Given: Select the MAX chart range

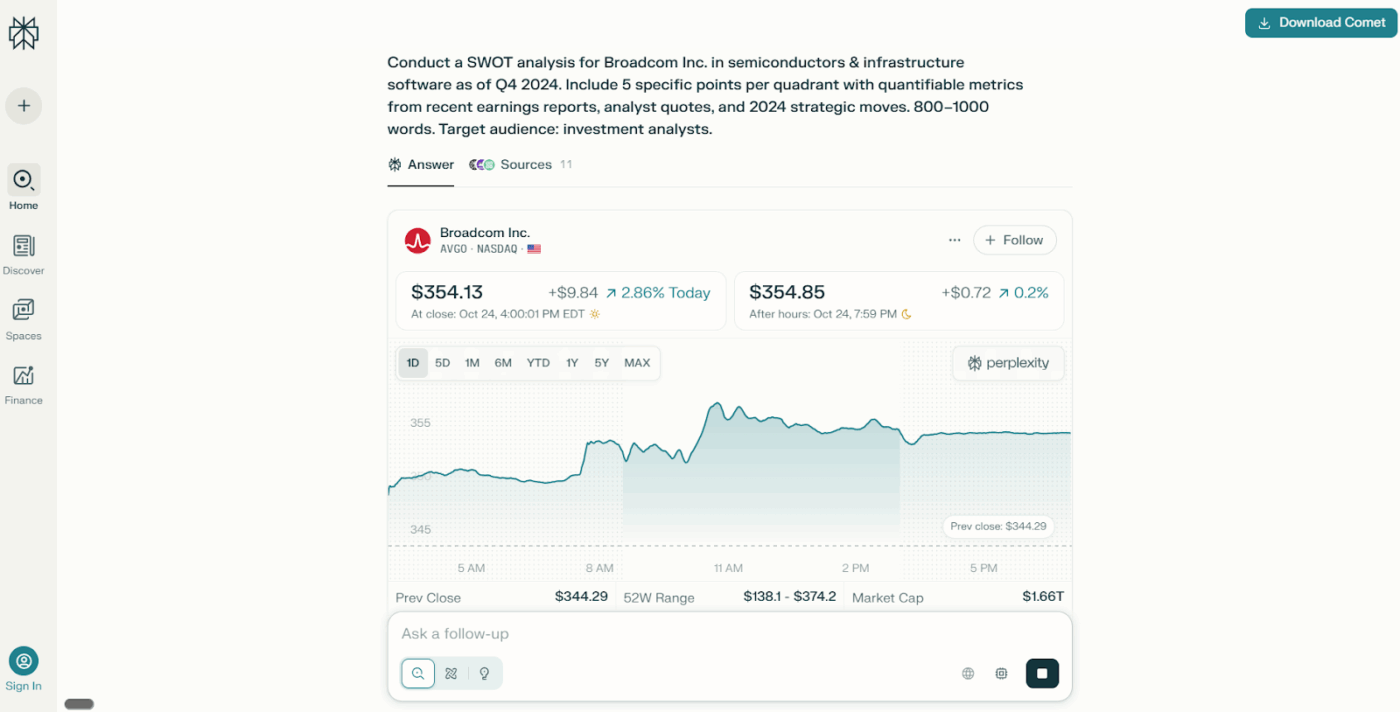Looking at the screenshot, I should (637, 363).
